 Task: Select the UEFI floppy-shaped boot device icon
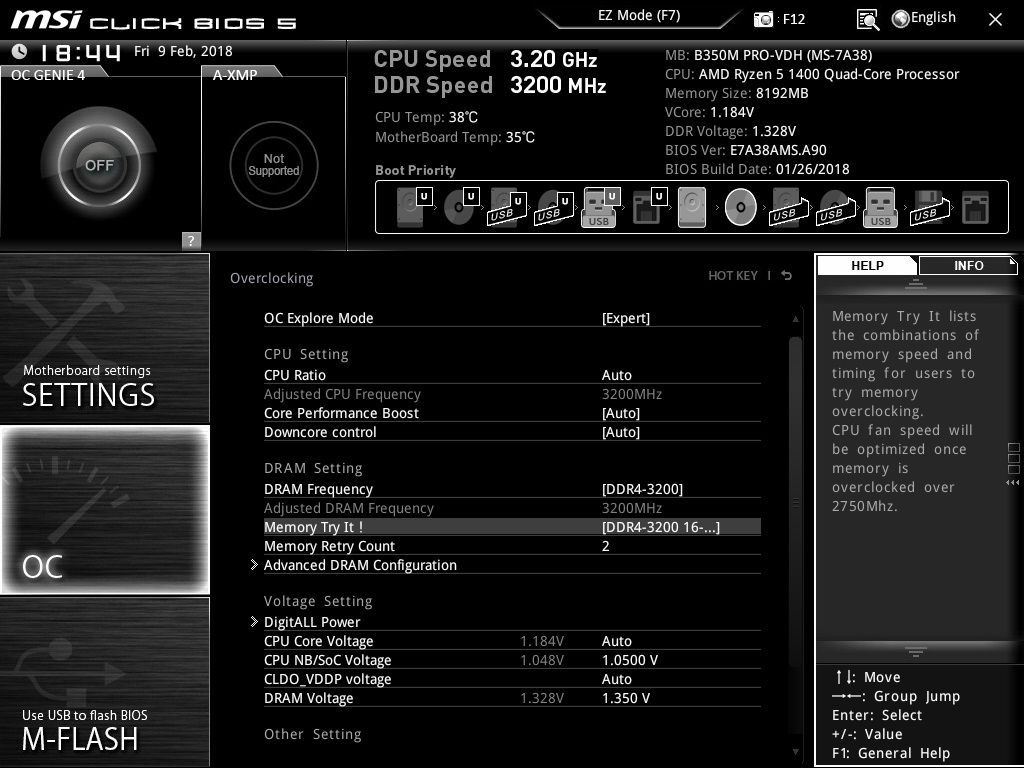(x=648, y=207)
